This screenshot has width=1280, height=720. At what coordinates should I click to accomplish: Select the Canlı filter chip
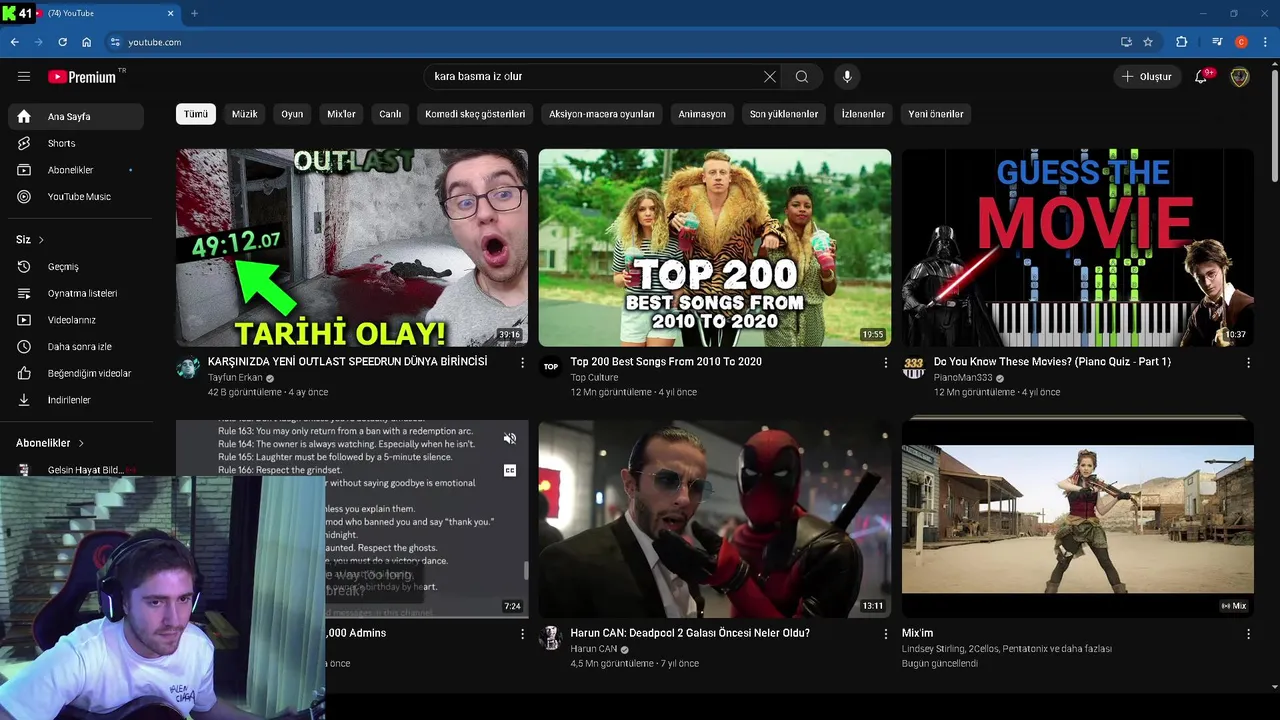pyautogui.click(x=390, y=114)
